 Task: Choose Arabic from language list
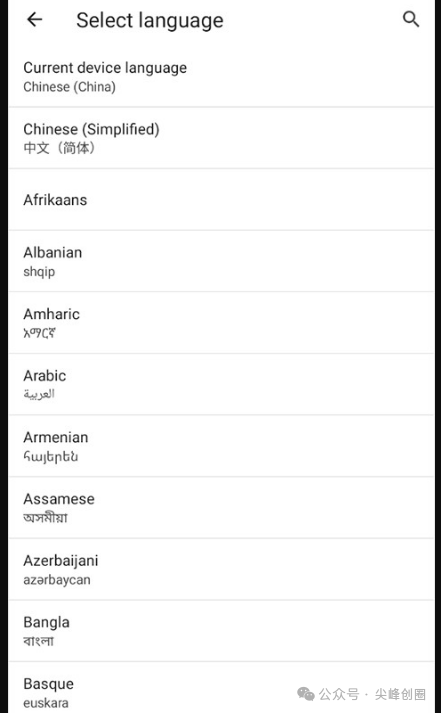tap(221, 385)
